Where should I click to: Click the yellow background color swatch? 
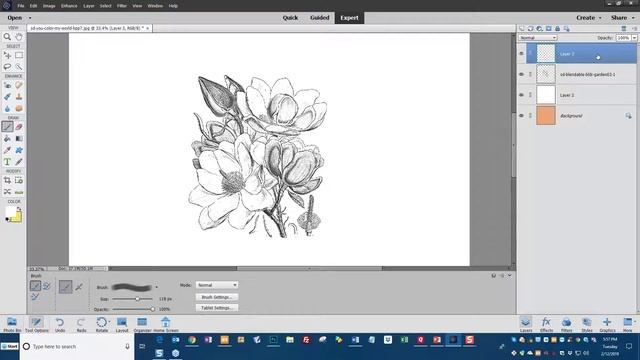coord(18,218)
